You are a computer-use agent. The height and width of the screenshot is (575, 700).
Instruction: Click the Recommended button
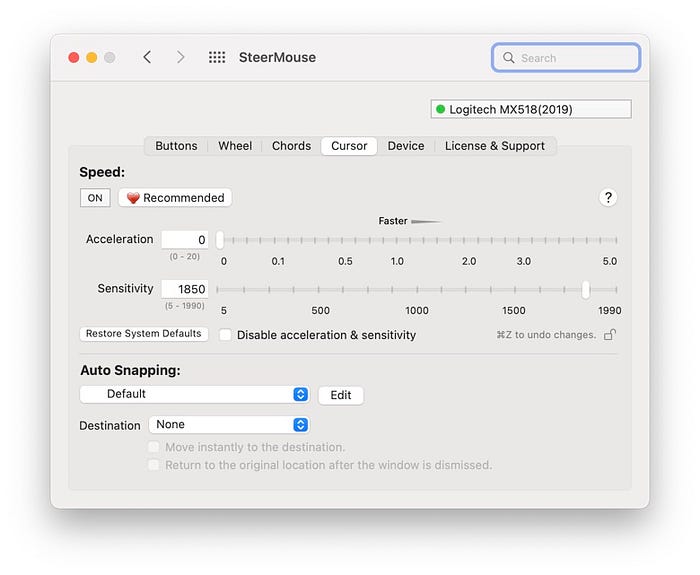click(x=175, y=198)
